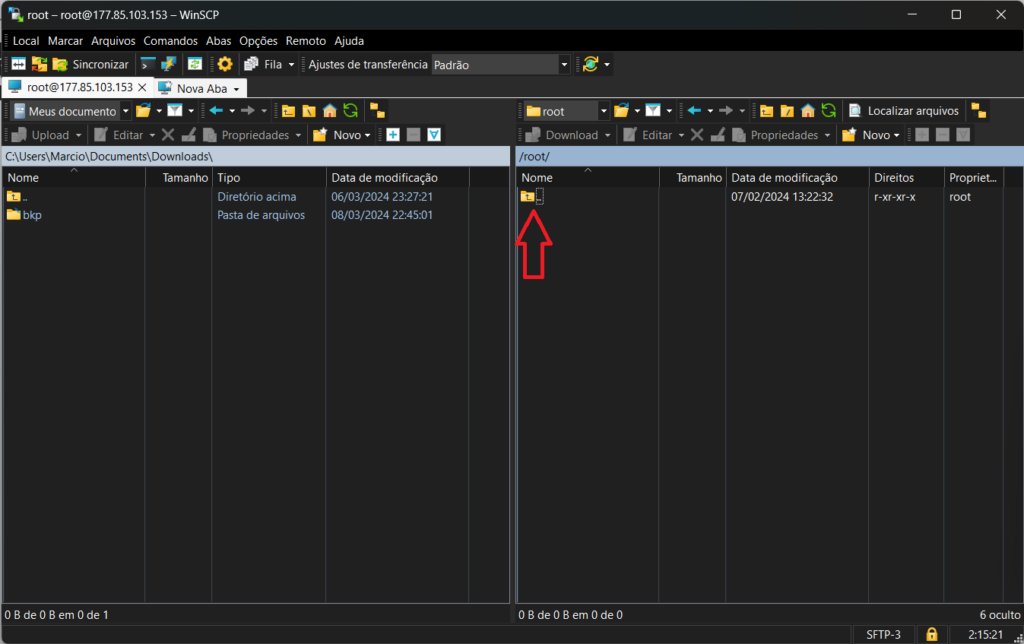The image size is (1024, 644).
Task: Open the terminal console icon
Action: [x=148, y=64]
